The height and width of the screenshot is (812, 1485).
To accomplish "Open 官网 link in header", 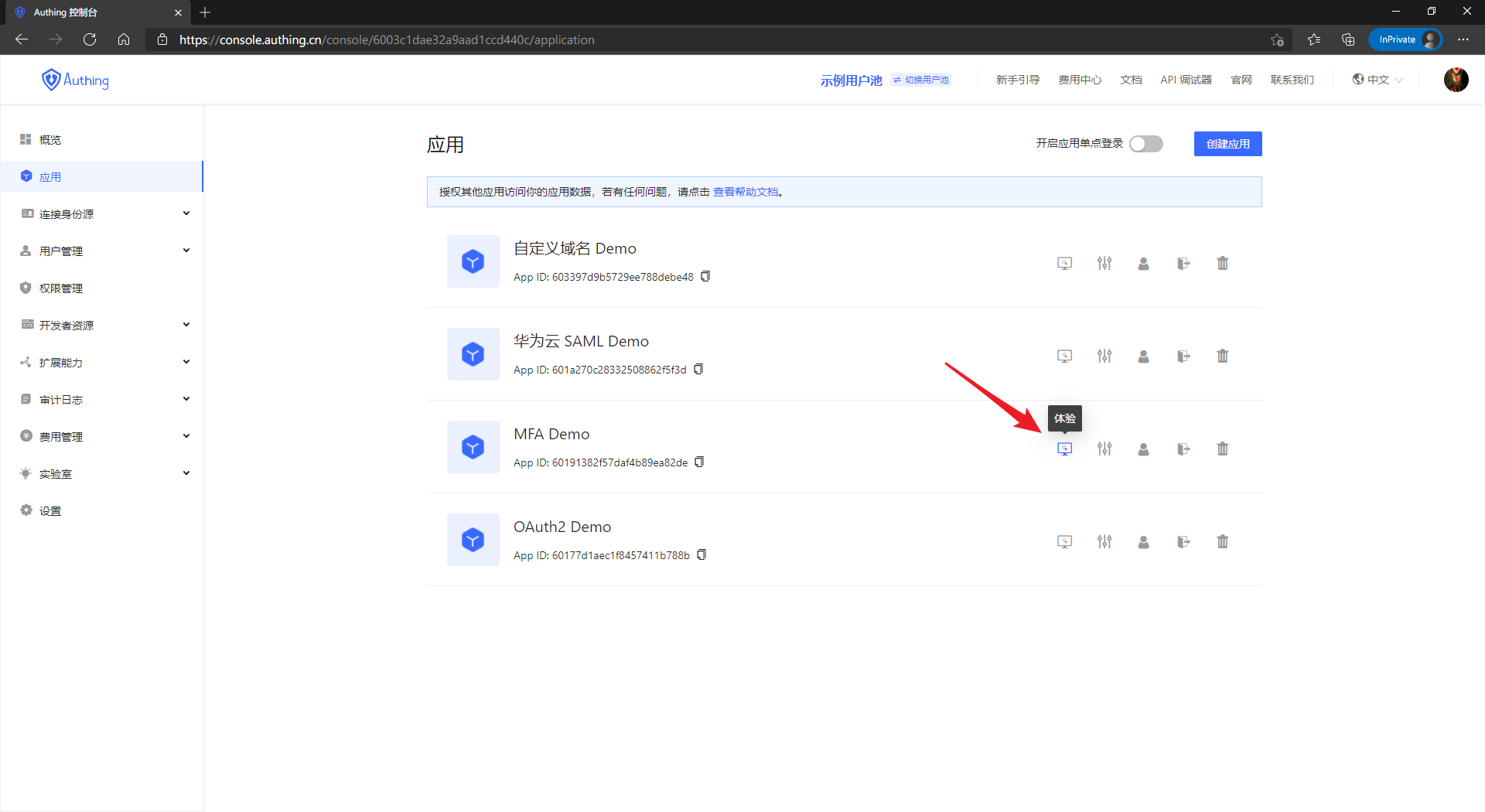I will [x=1241, y=80].
